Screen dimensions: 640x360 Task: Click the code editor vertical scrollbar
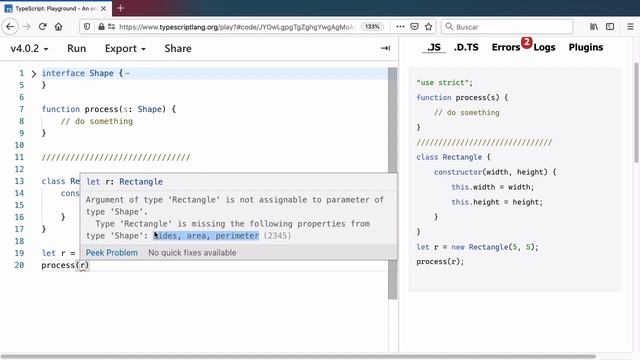tap(393, 184)
